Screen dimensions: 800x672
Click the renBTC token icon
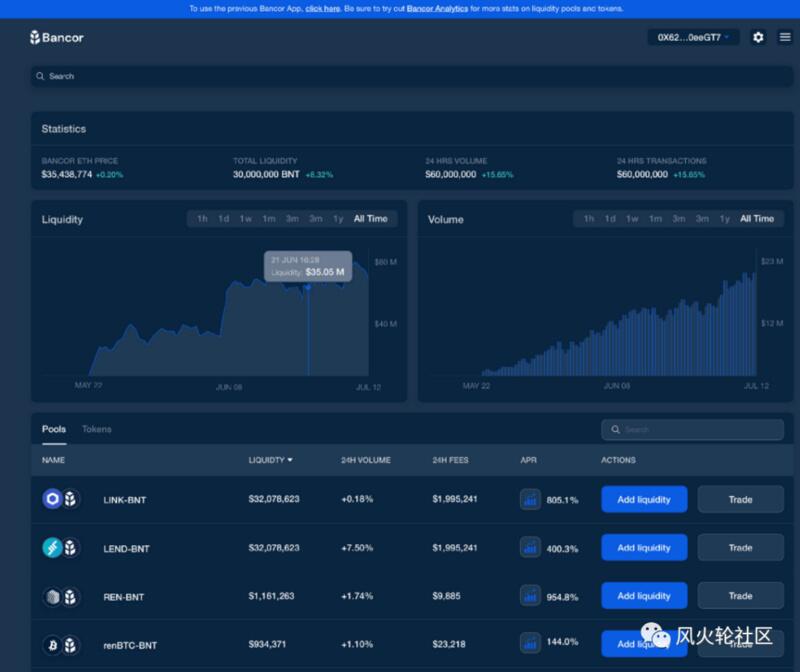pyautogui.click(x=52, y=645)
